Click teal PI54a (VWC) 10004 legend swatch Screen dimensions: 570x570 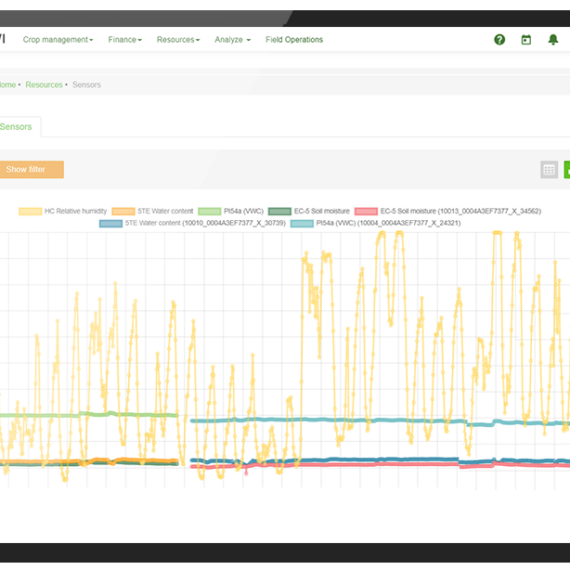point(302,223)
